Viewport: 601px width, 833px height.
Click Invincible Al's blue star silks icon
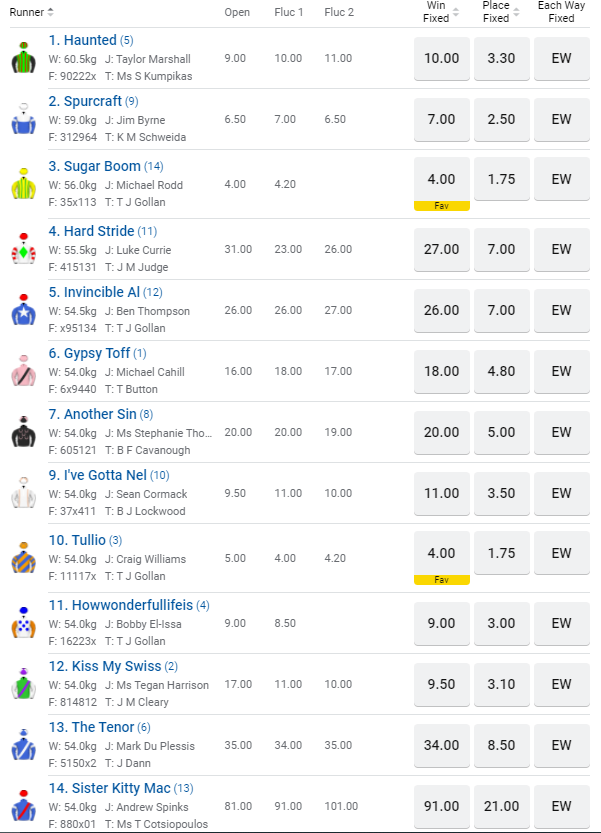pyautogui.click(x=22, y=310)
